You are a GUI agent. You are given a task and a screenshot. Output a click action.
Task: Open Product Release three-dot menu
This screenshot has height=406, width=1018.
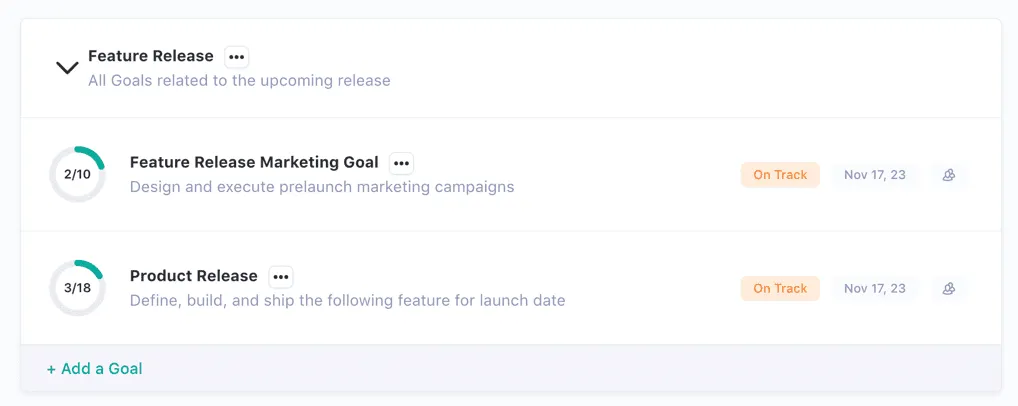tap(281, 277)
